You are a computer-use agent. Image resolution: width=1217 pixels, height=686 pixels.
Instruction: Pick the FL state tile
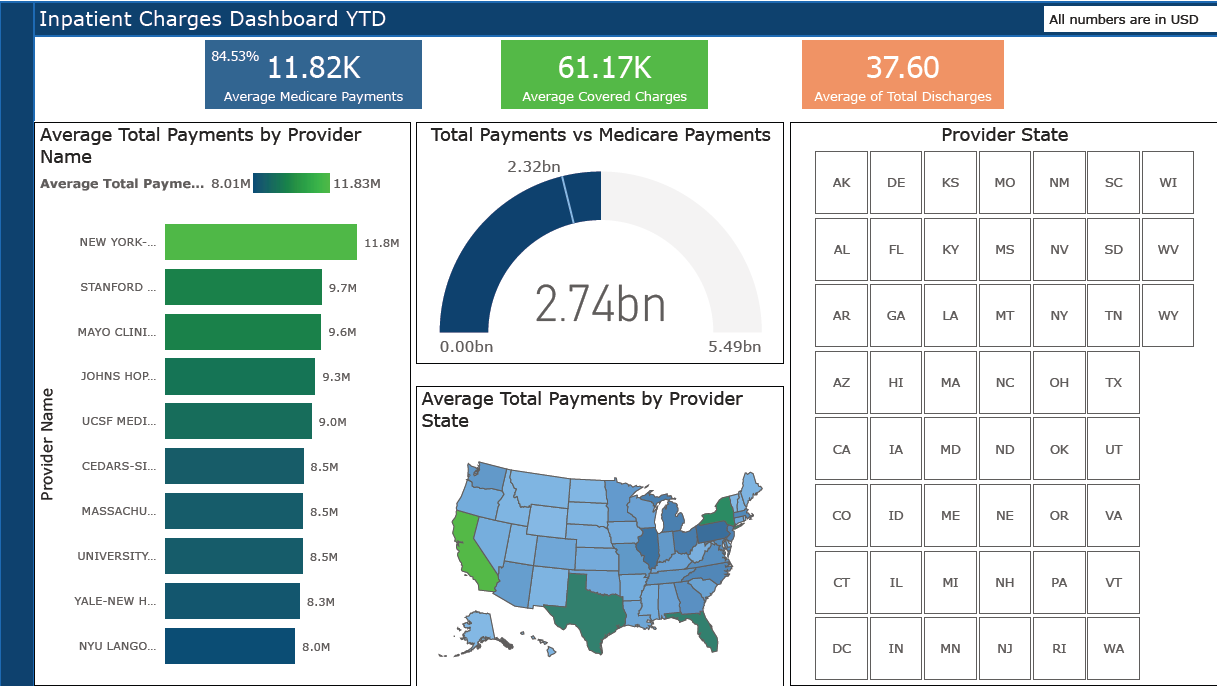[896, 249]
